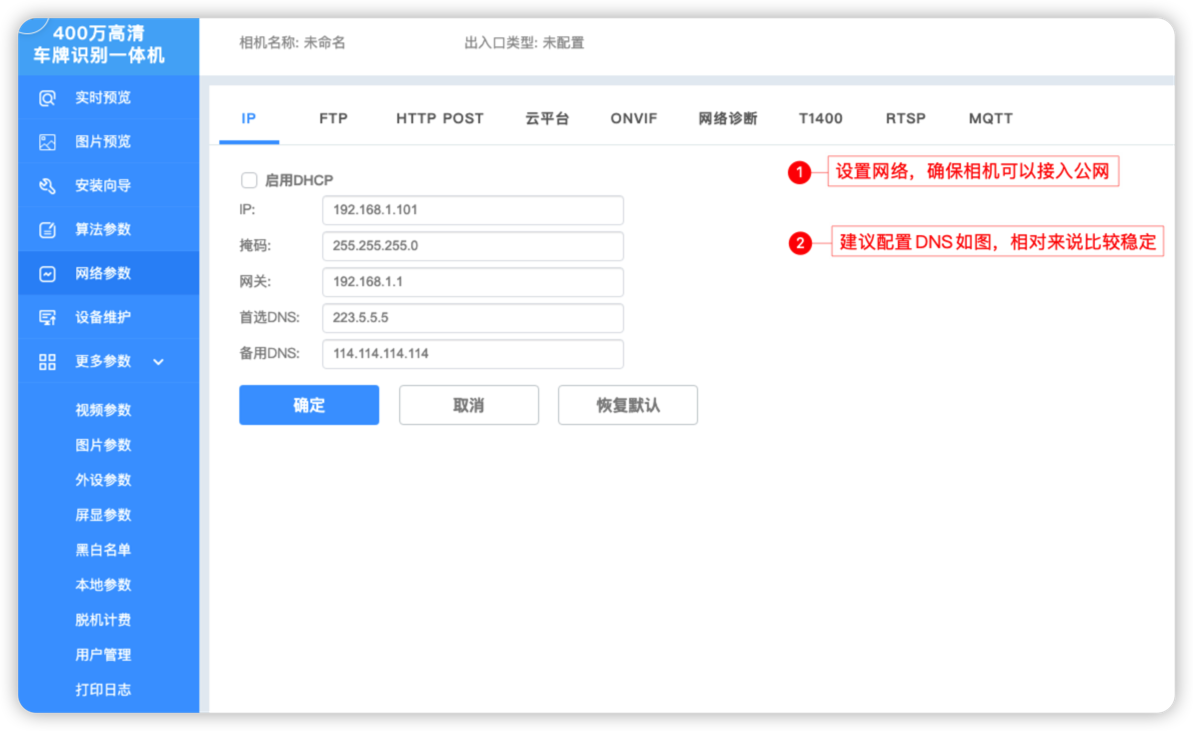Open the 网络诊断 tab
The image size is (1193, 731).
[x=727, y=118]
